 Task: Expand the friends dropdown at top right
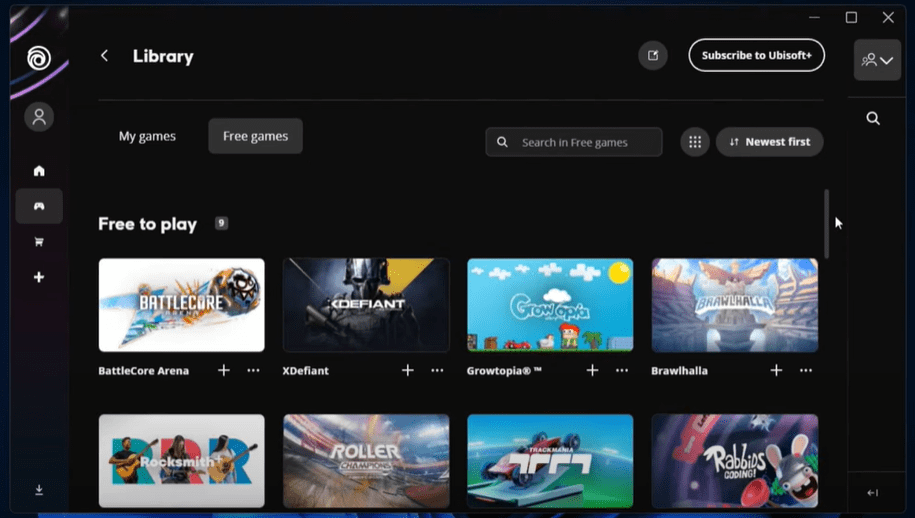click(x=877, y=60)
